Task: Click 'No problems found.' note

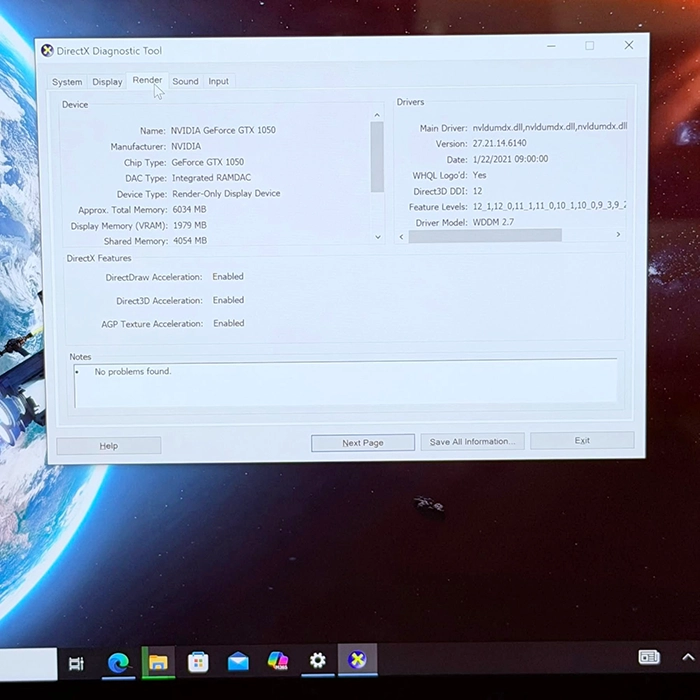Action: click(133, 371)
